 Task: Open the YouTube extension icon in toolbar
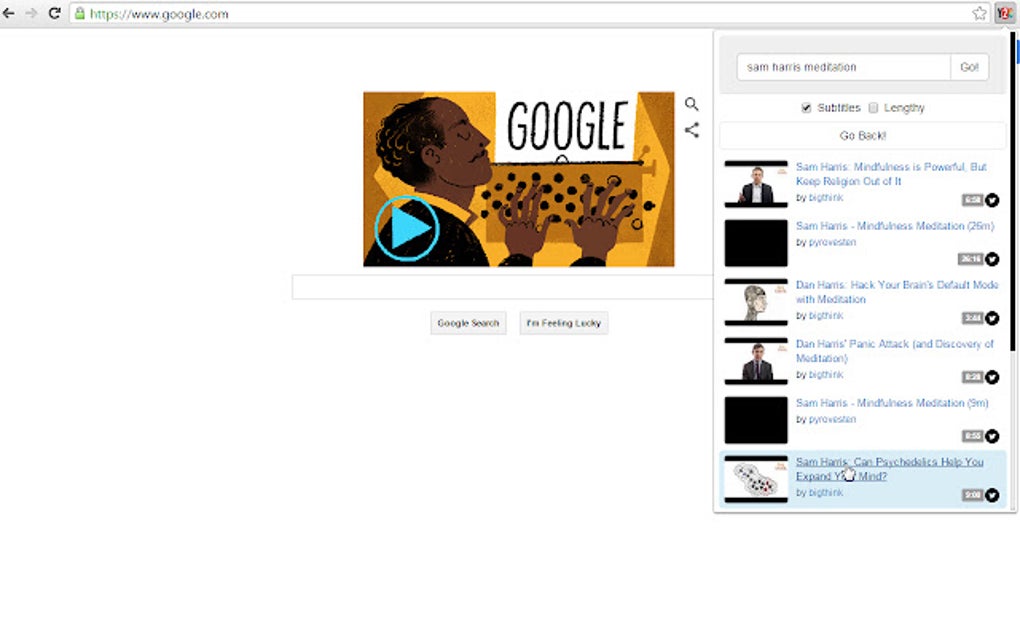(x=1004, y=13)
